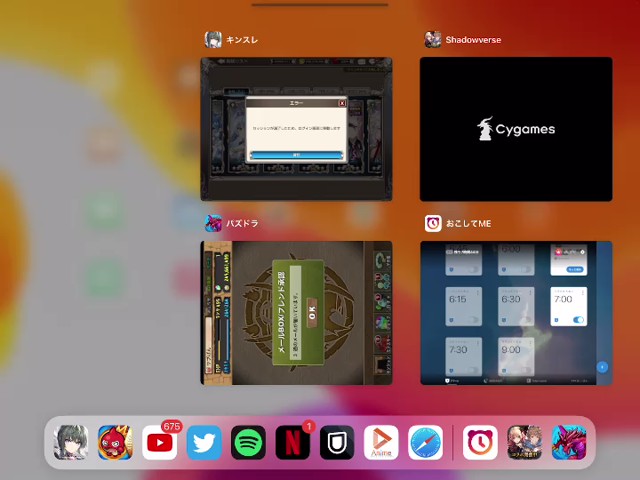Viewport: 640px width, 480px height.
Task: Launch the Anime store app in dock
Action: [x=381, y=442]
